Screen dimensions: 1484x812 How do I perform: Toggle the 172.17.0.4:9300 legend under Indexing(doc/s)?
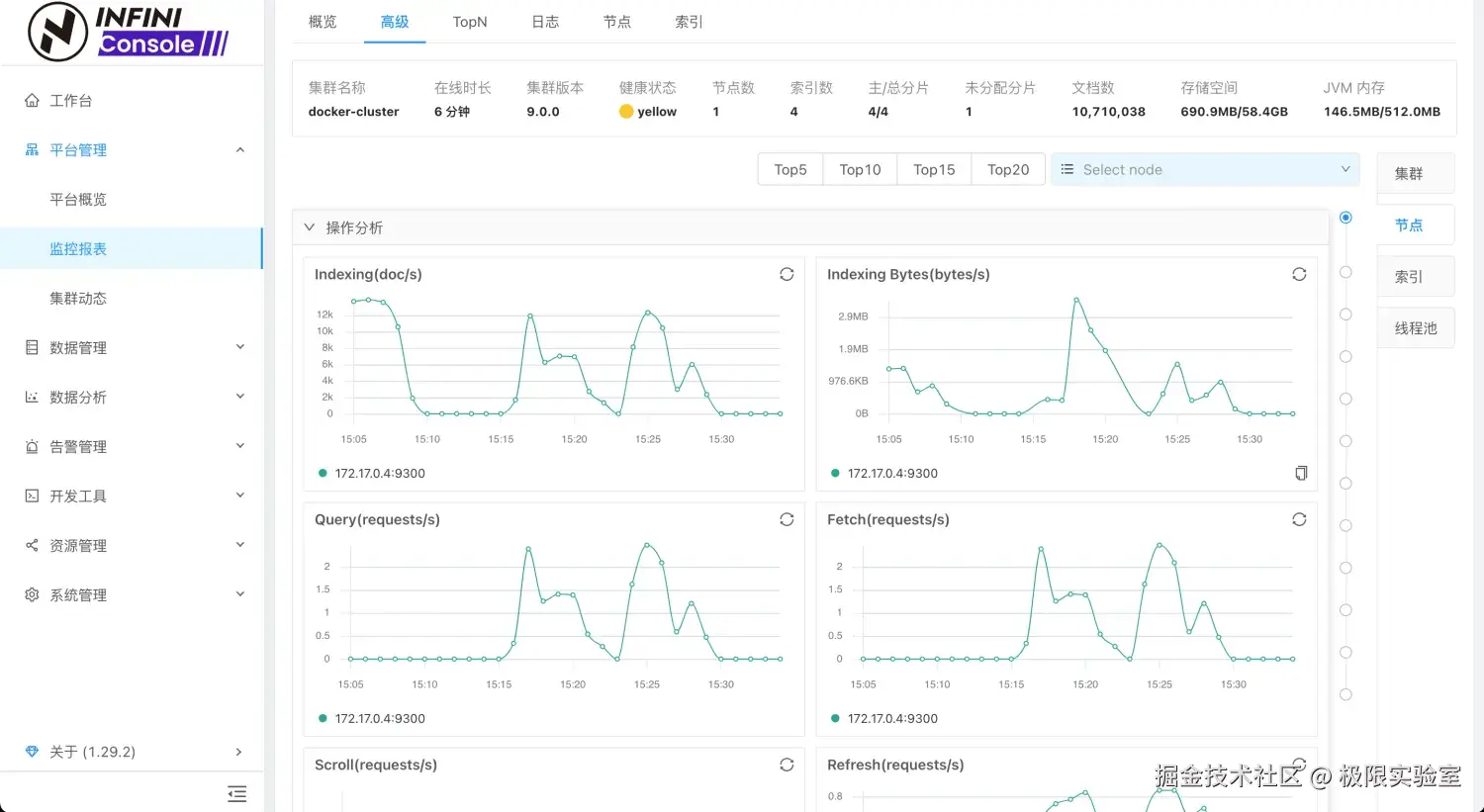pos(372,473)
